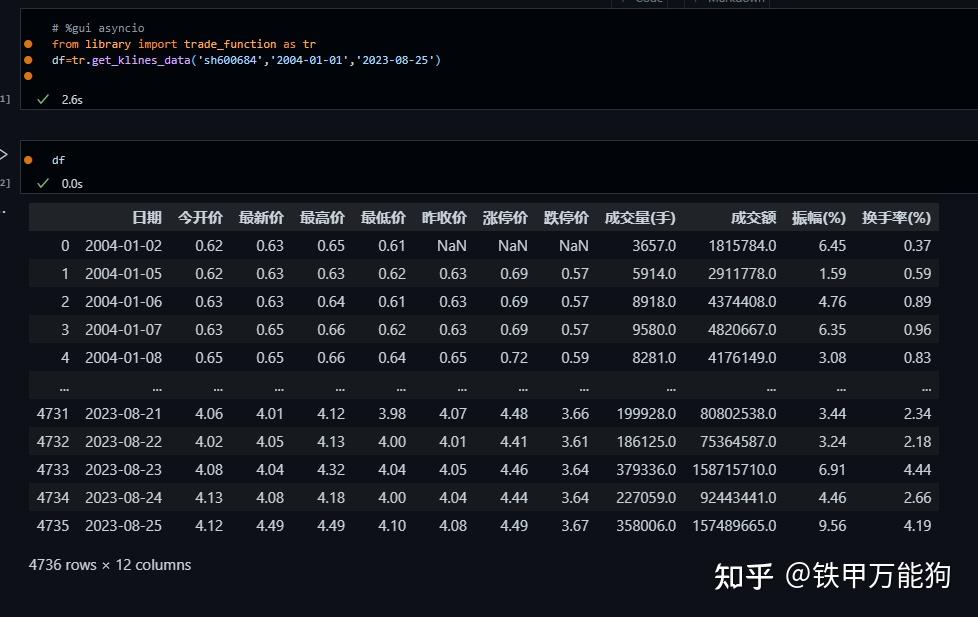Insert a Markdown cell via the Markdown button
This screenshot has width=978, height=617.
(x=732, y=3)
